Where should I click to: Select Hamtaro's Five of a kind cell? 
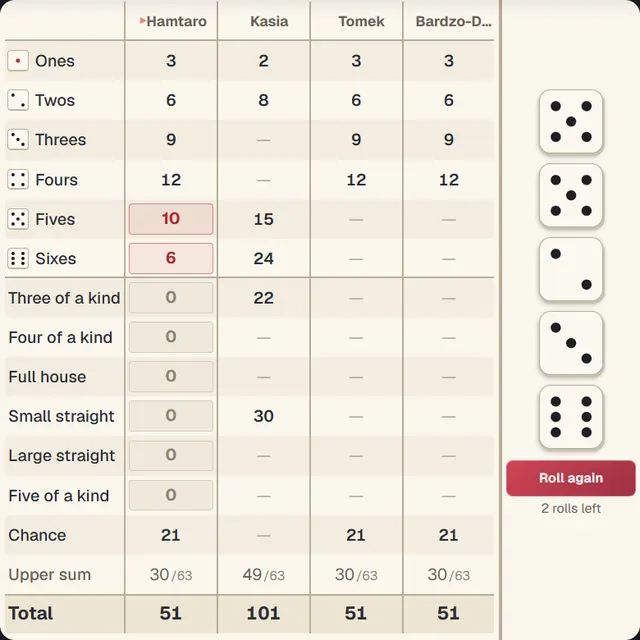pos(171,495)
